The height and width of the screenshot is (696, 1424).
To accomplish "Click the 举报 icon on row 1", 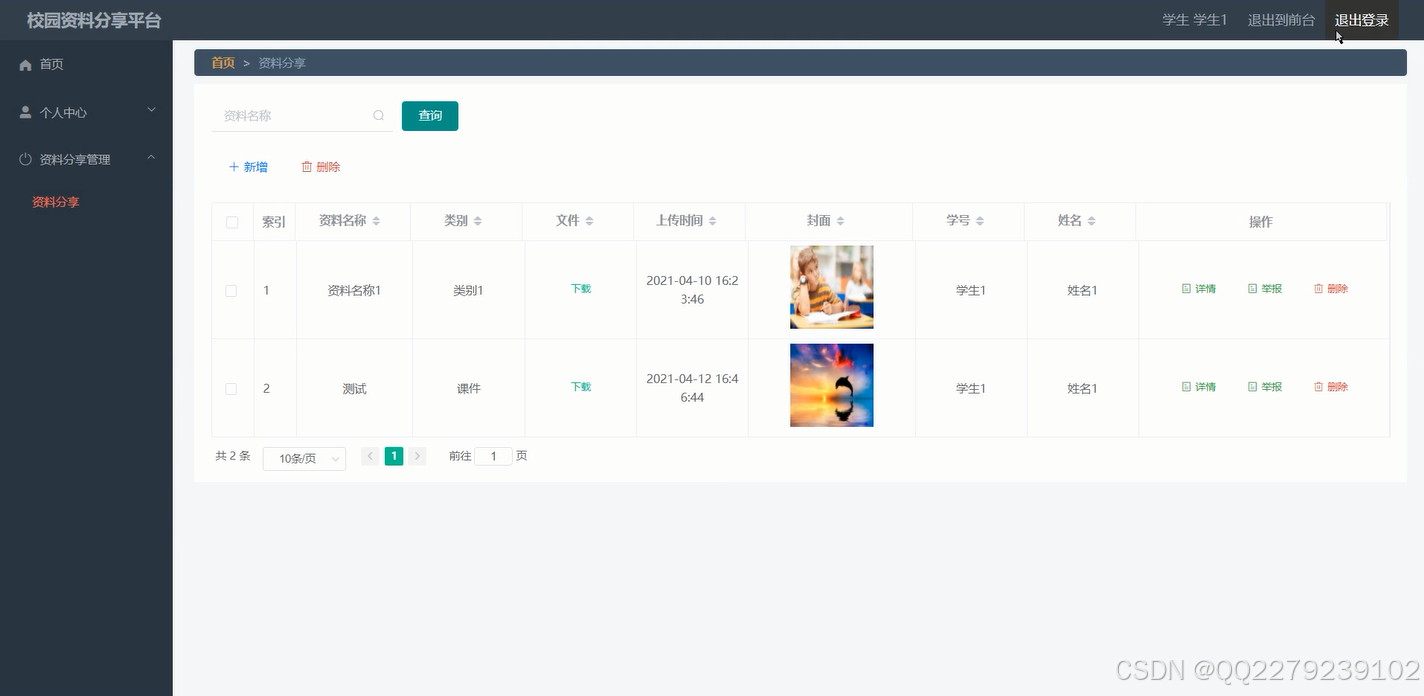I will click(x=1251, y=288).
